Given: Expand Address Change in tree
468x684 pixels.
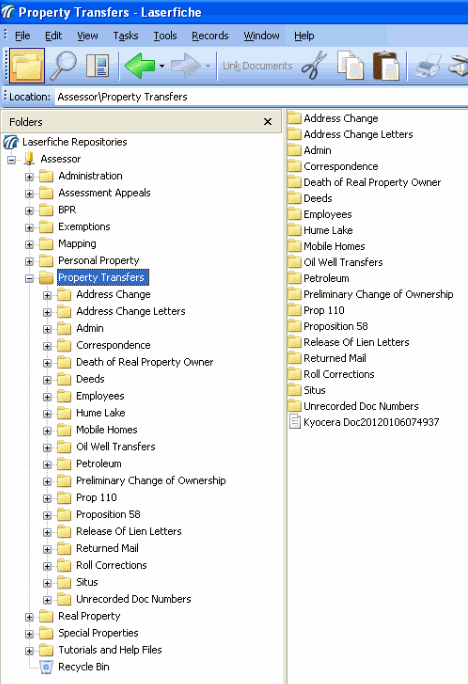Looking at the screenshot, I should [47, 295].
